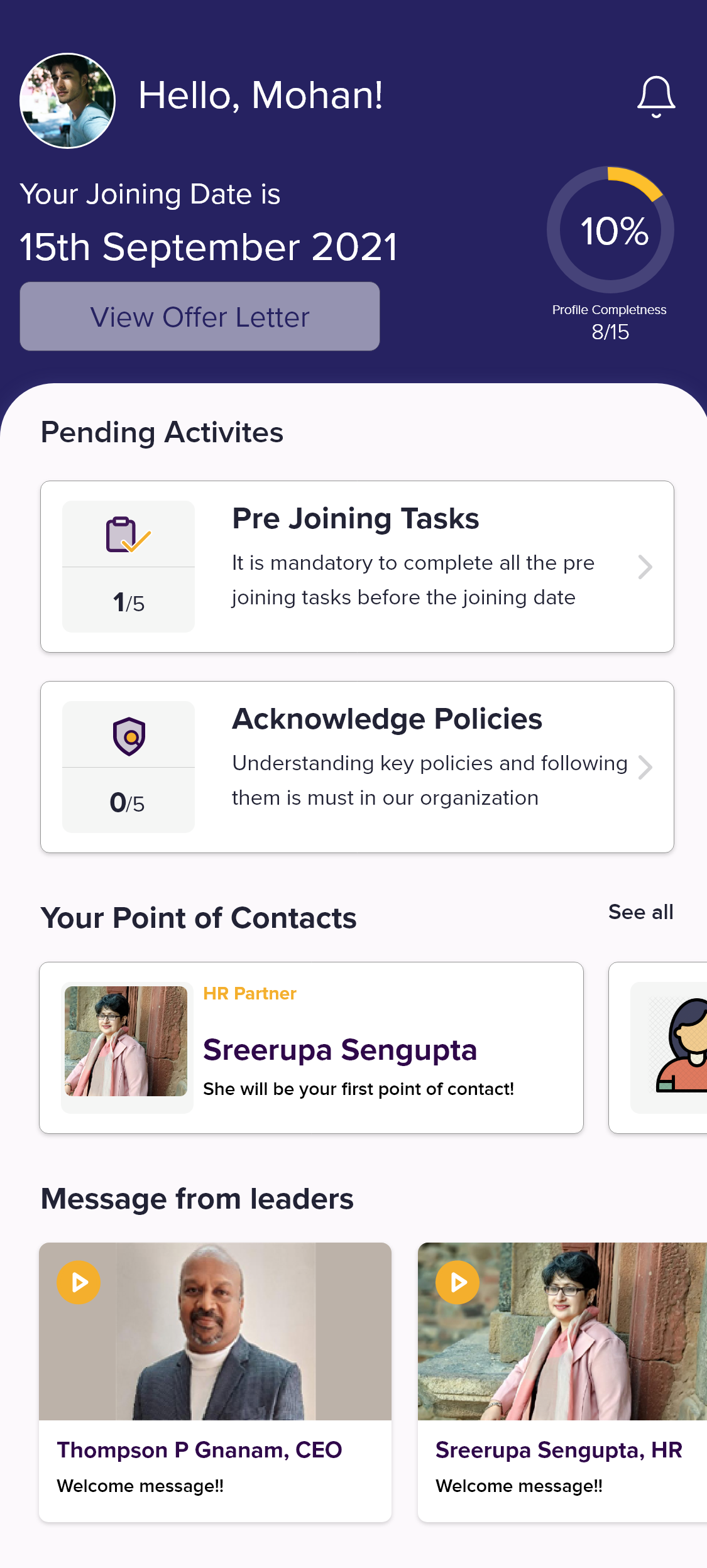This screenshot has width=707, height=1568.
Task: Play Sreerupa Sengupta's HR welcome video
Action: tap(458, 1282)
